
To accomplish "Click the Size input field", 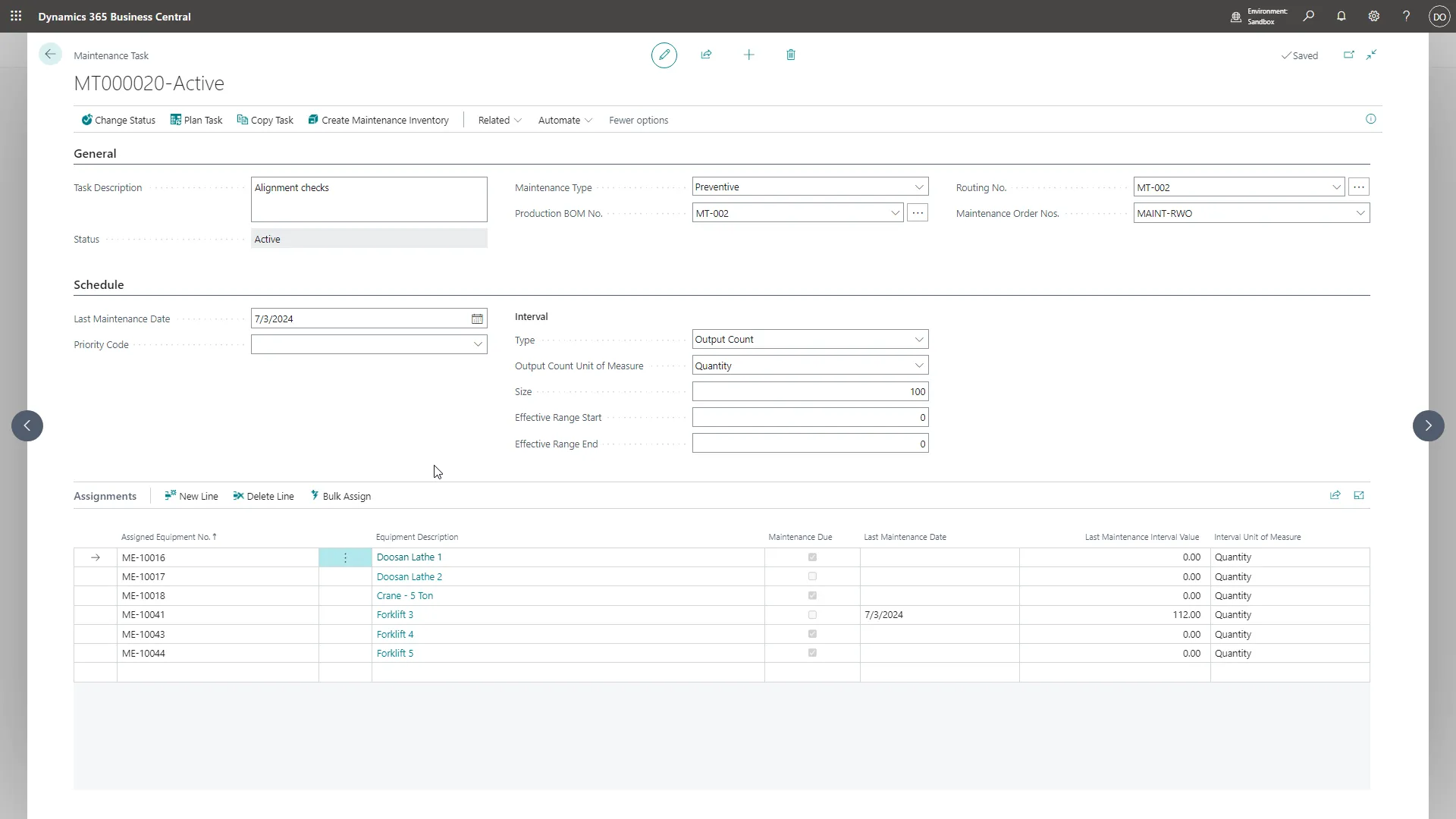I will [x=809, y=392].
